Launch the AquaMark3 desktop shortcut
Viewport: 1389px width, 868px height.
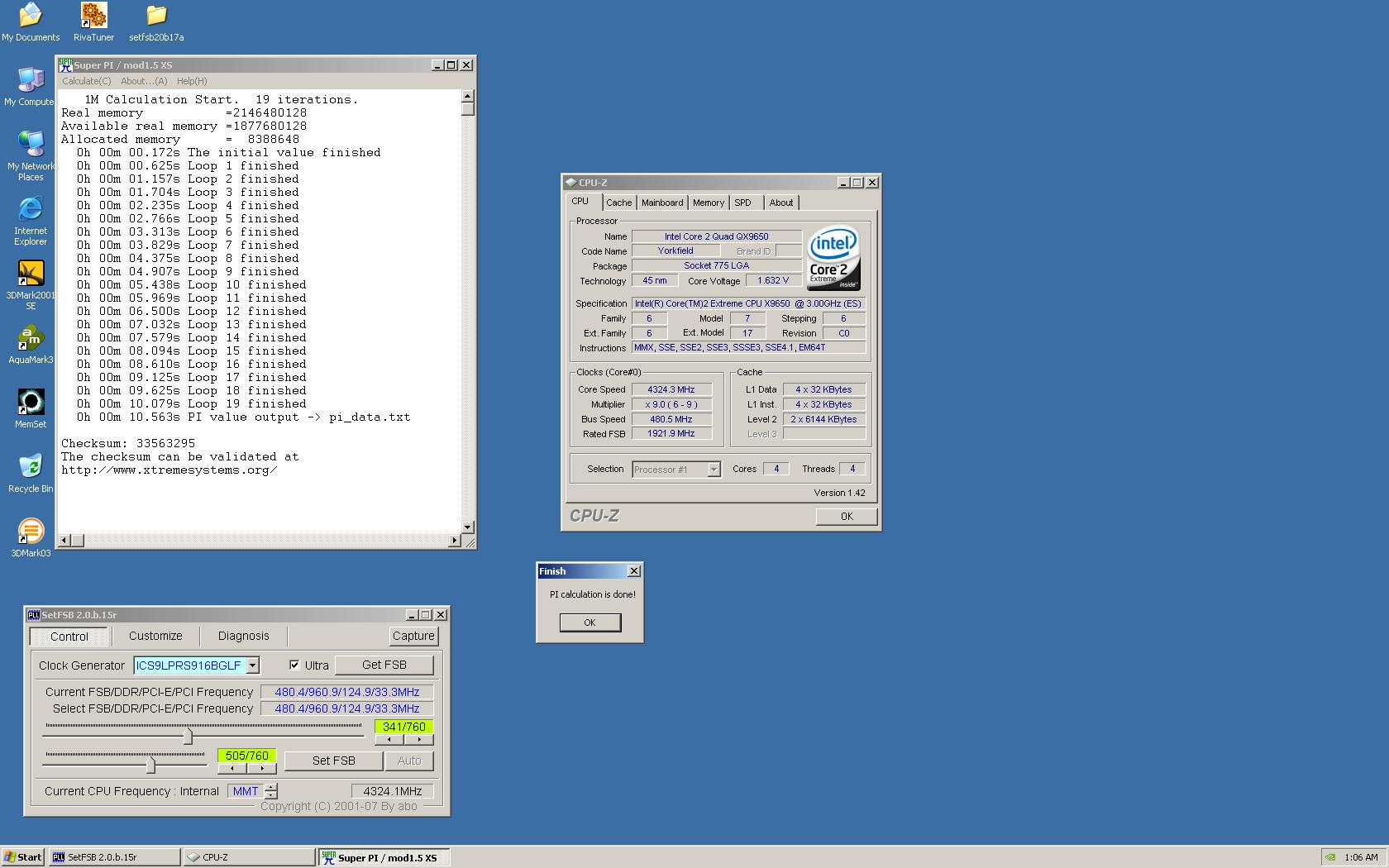click(31, 344)
